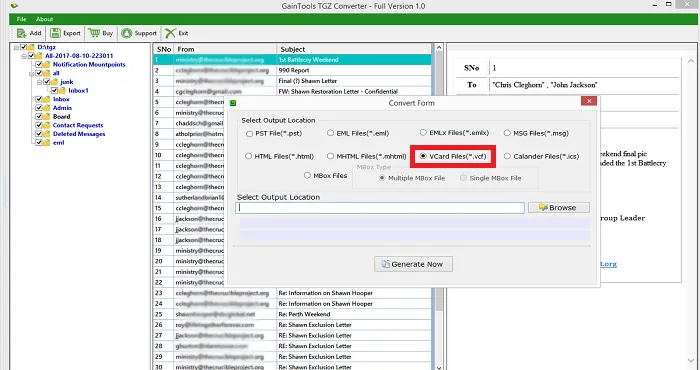This screenshot has width=700, height=370.
Task: Select the MBox Files radio button
Action: click(x=307, y=175)
